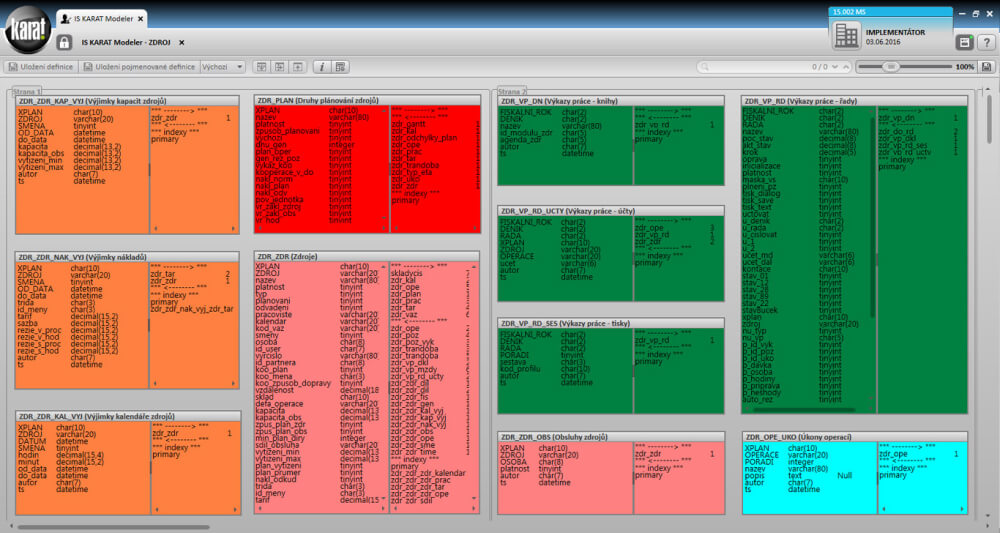Click into the search input field
The height and width of the screenshot is (533, 1000).
pyautogui.click(x=759, y=66)
